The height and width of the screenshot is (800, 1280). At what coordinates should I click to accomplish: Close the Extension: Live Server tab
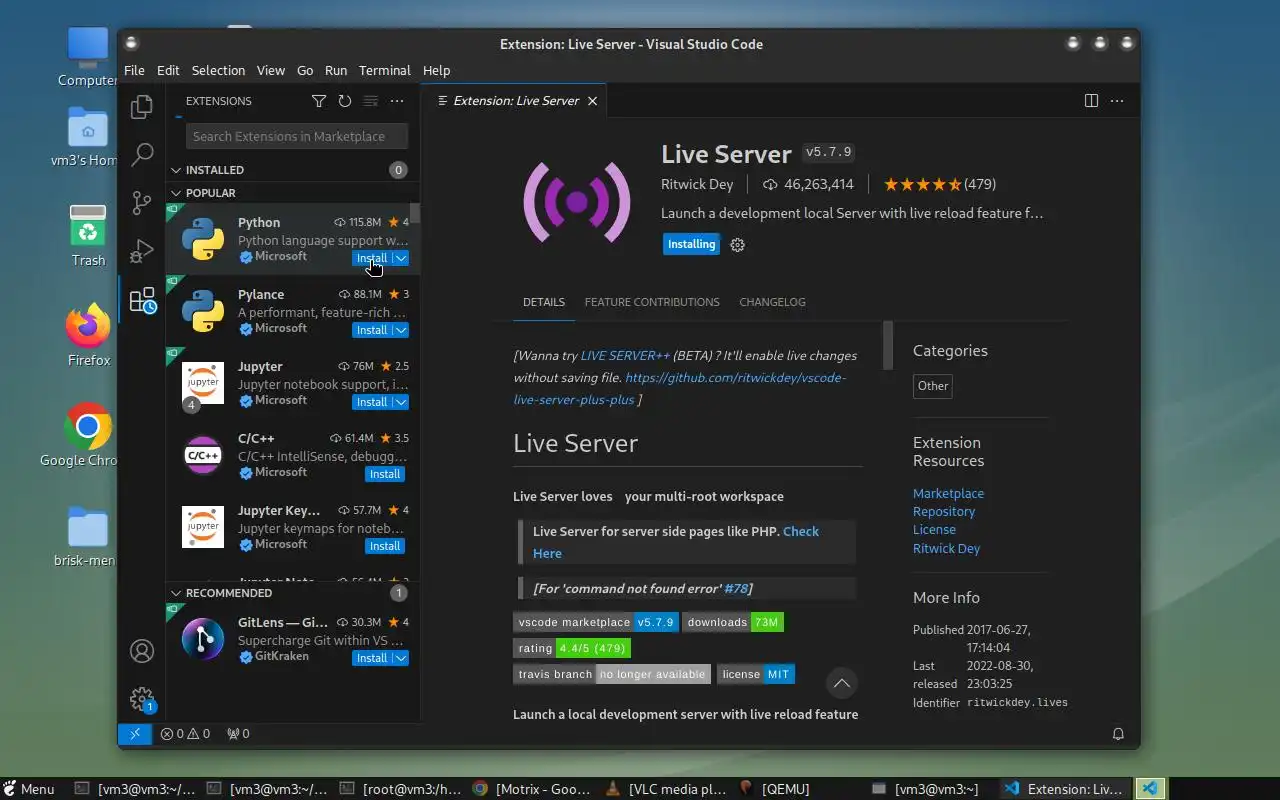[x=593, y=101]
